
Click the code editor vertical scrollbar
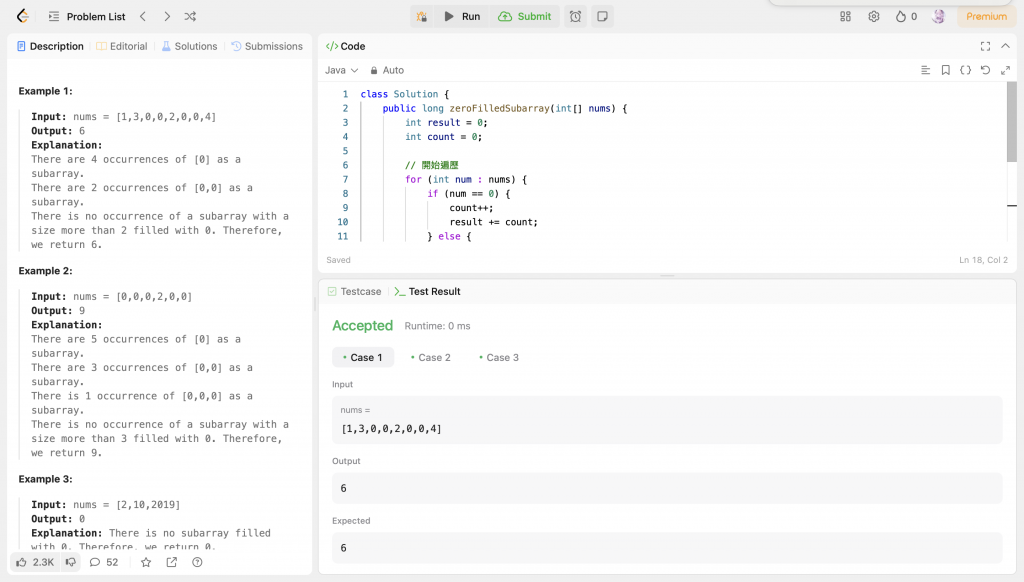tap(1012, 122)
